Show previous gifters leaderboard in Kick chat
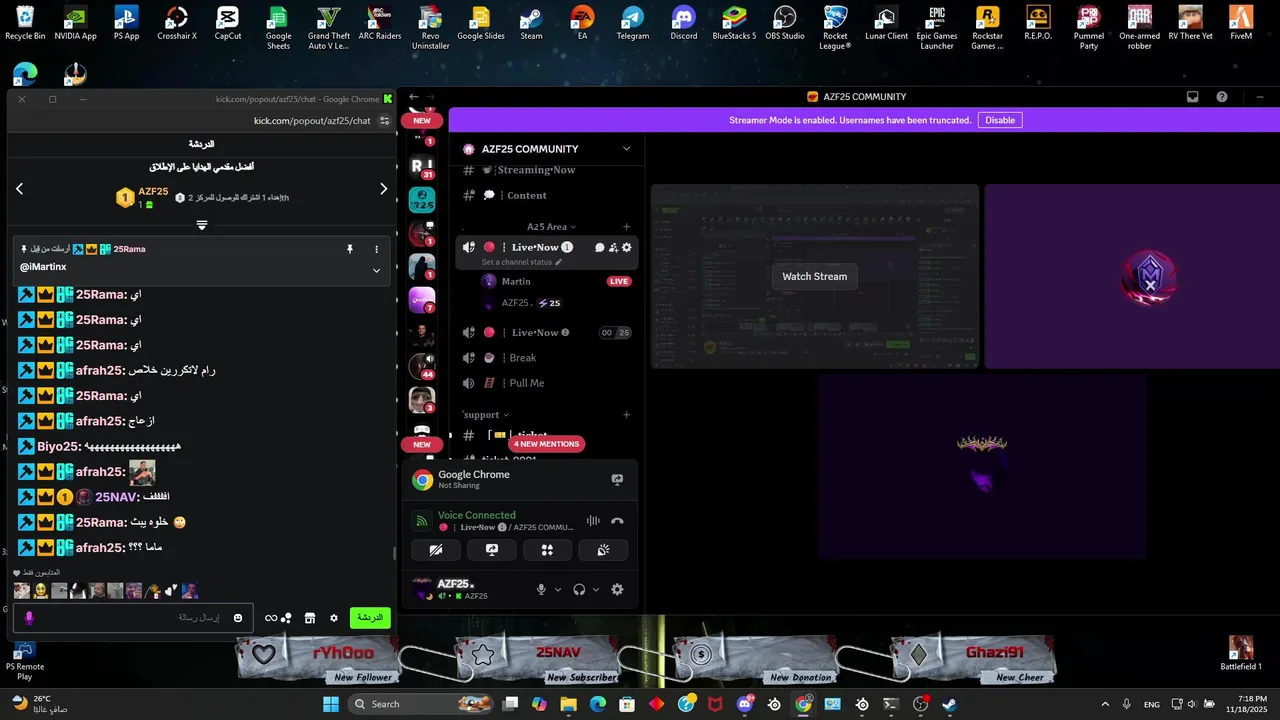 (19, 188)
